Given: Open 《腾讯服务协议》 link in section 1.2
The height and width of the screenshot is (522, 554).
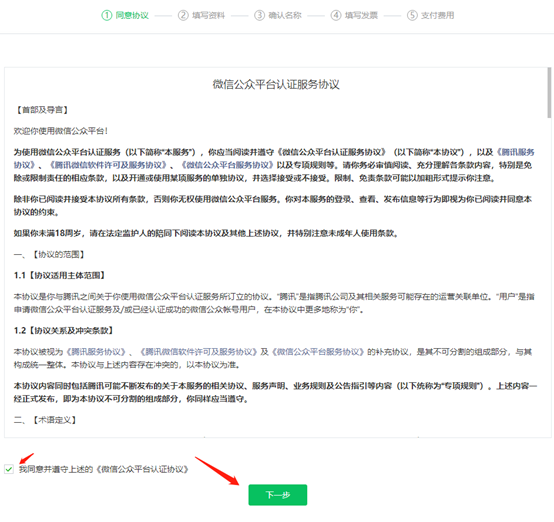Looking at the screenshot, I should point(96,352).
